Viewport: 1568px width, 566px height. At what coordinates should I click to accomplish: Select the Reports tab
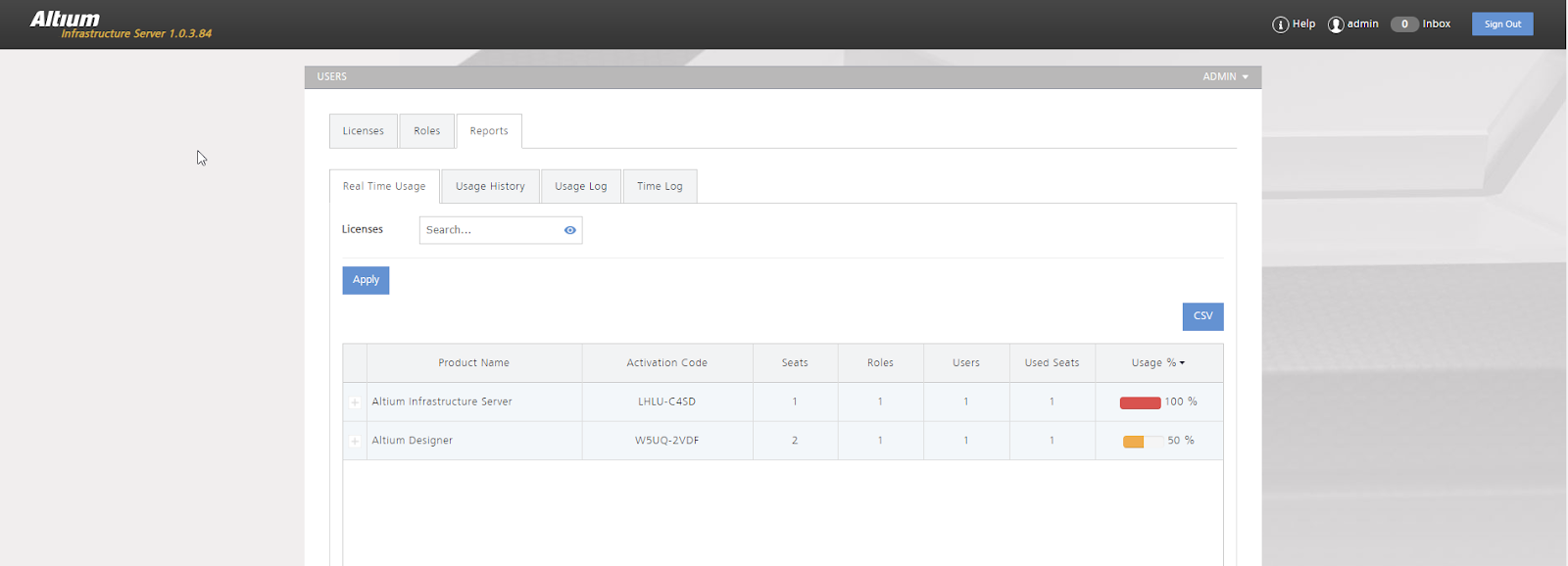489,131
